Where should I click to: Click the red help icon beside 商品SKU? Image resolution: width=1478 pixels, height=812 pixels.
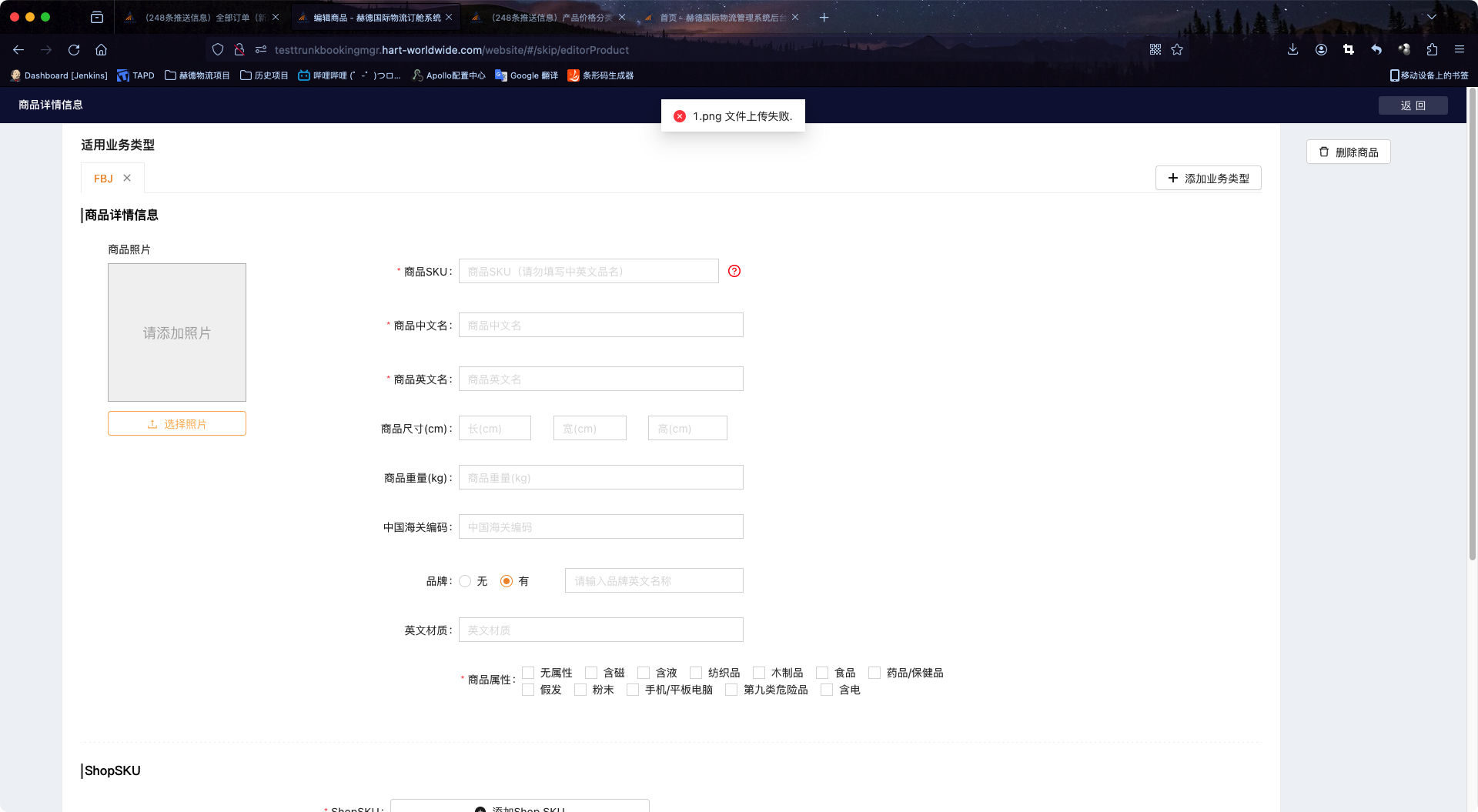click(734, 271)
